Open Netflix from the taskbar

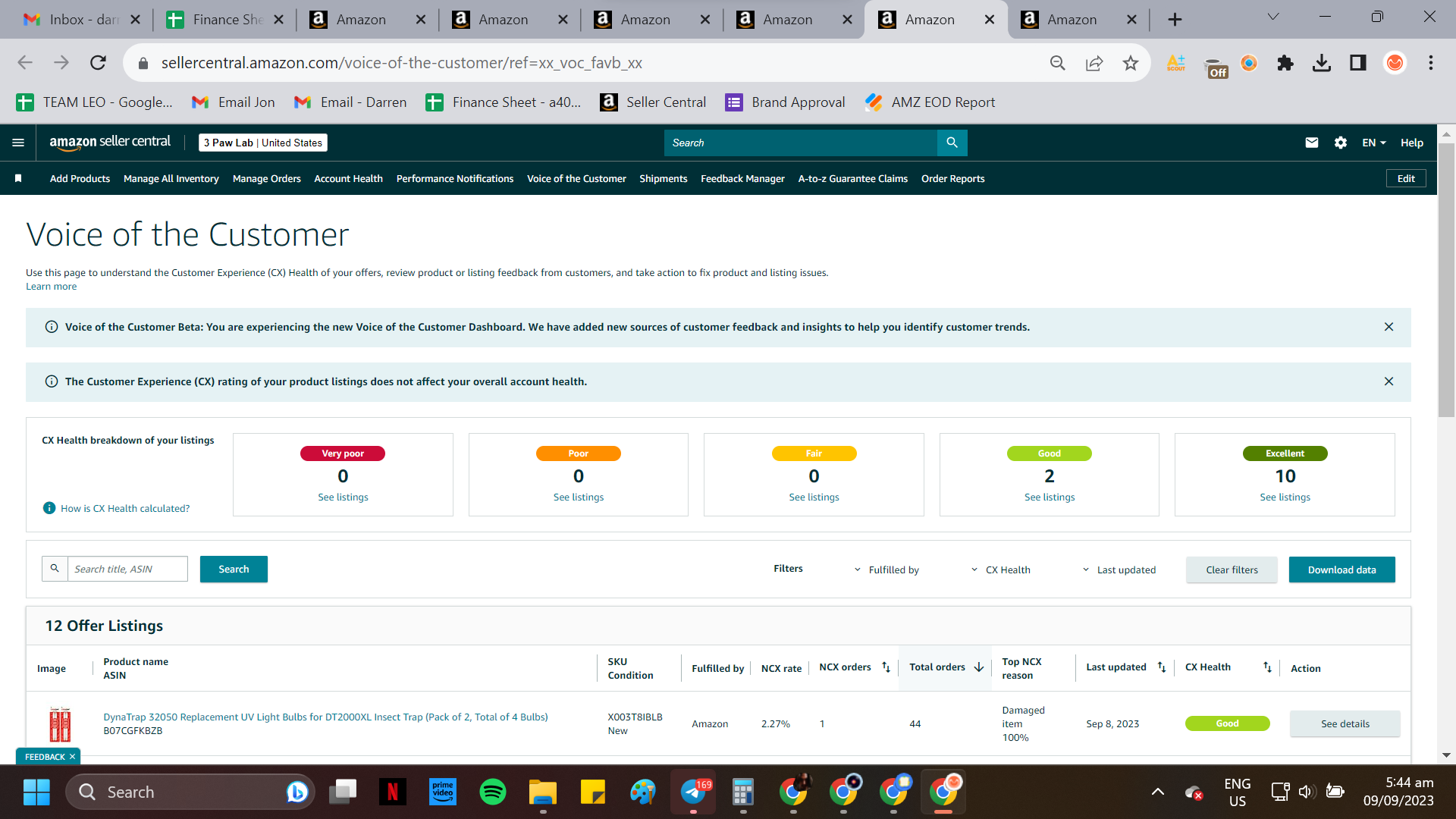click(x=393, y=792)
